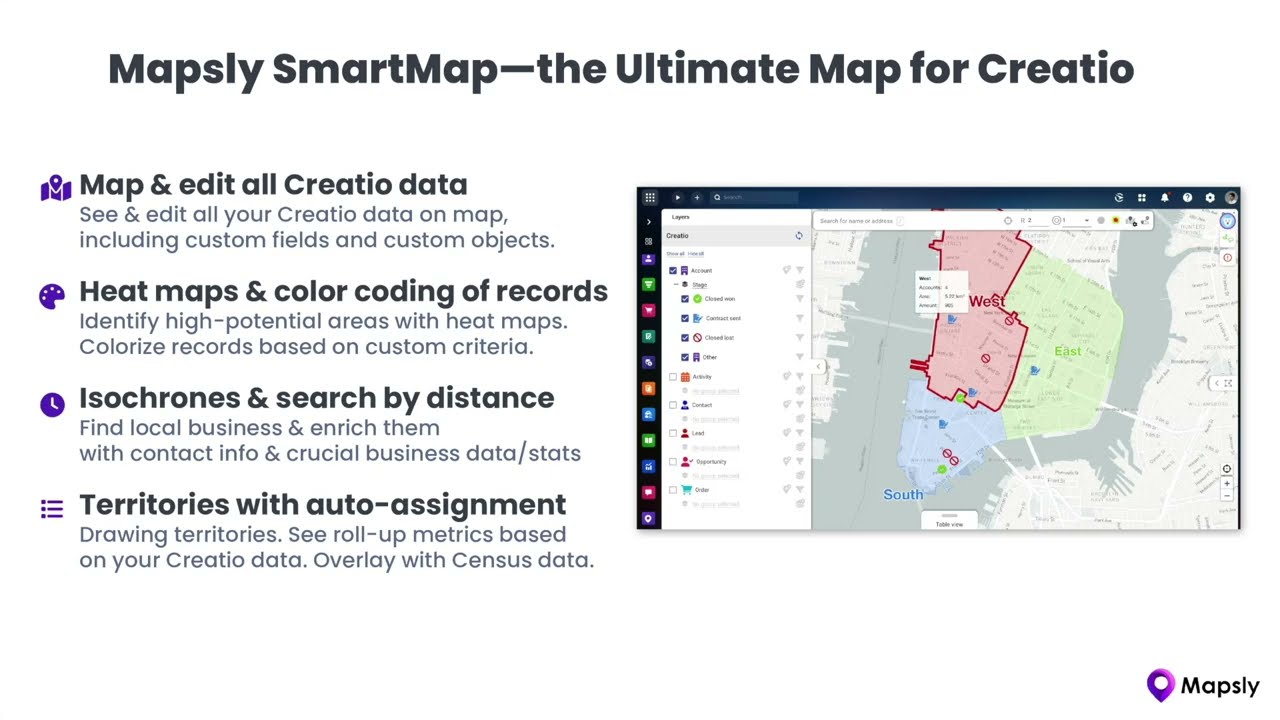Screen dimensions: 1280x720
Task: Collapse the Stage grouping under Account
Action: pyautogui.click(x=676, y=285)
